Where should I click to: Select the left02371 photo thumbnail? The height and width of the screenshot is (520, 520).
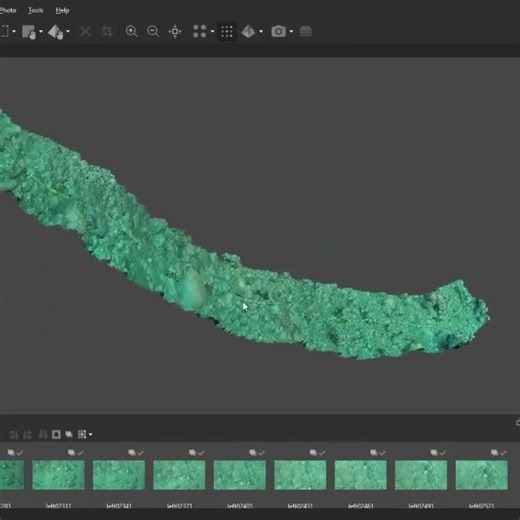179,475
